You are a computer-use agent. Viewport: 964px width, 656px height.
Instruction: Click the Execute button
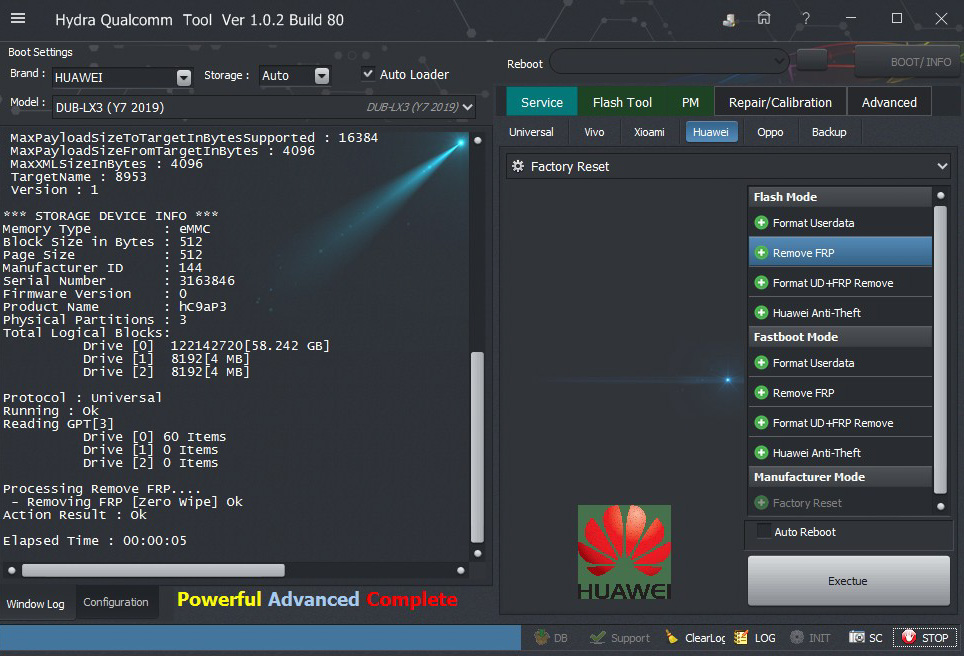tap(848, 581)
